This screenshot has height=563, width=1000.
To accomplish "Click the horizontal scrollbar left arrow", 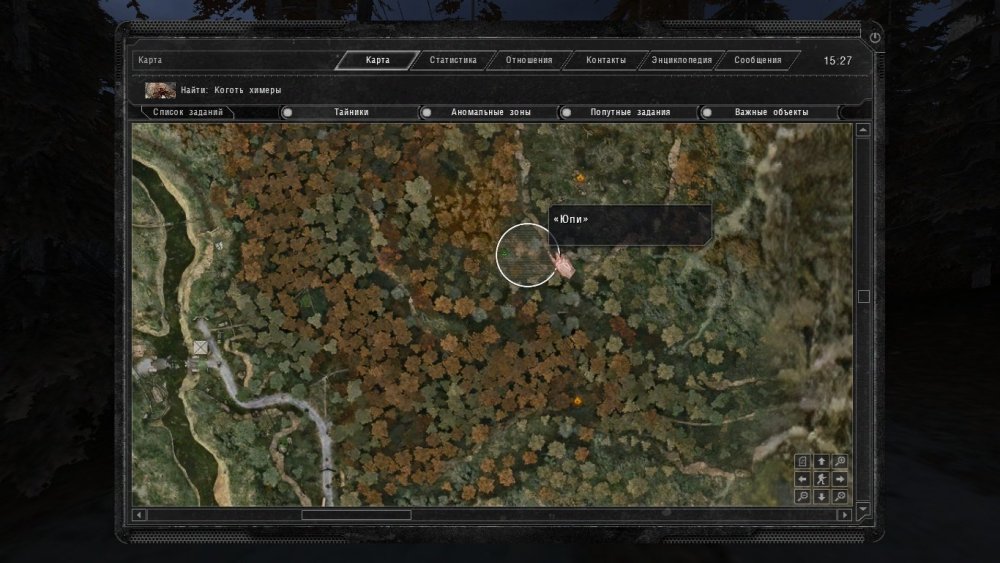I will [x=139, y=515].
